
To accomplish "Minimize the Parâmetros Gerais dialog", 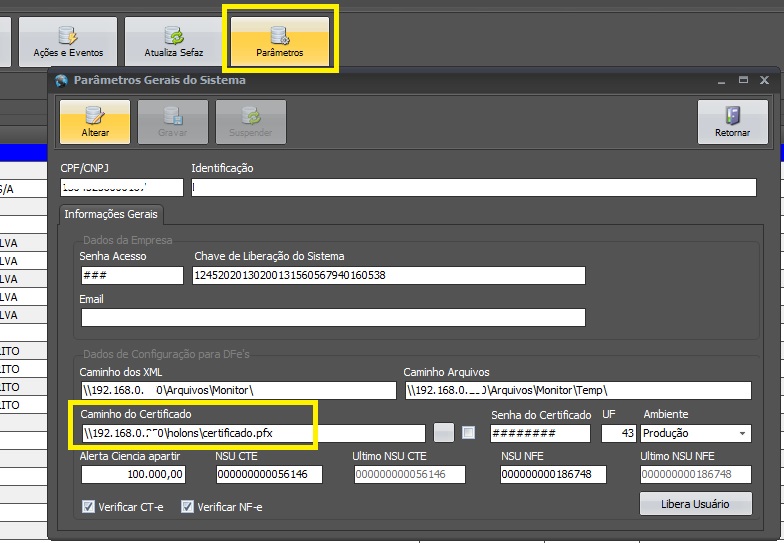I will click(722, 80).
